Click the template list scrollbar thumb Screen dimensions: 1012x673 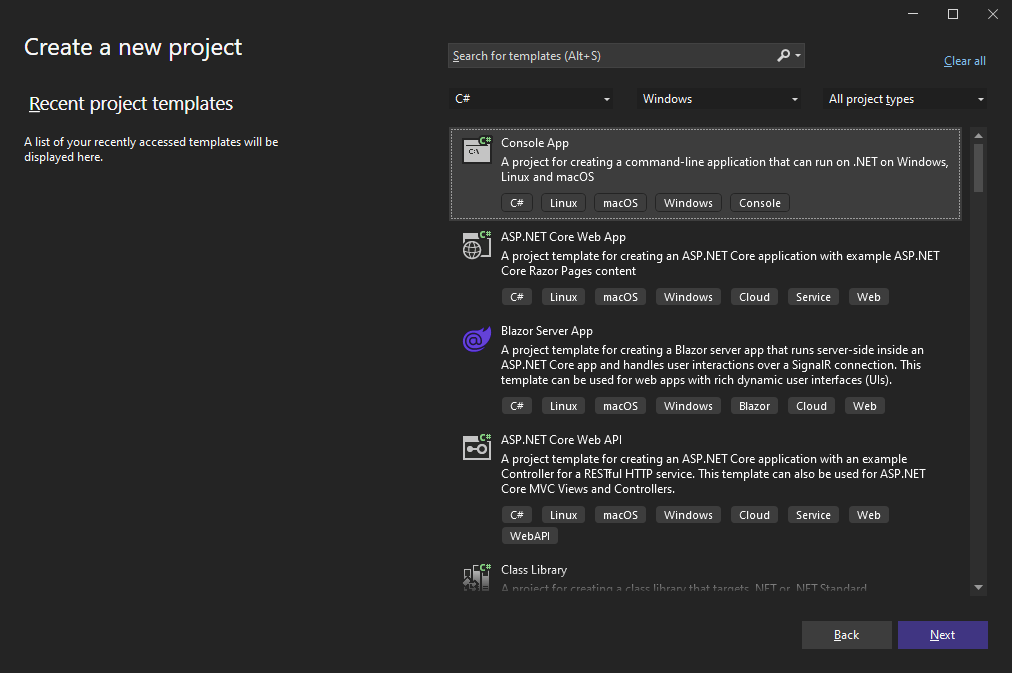click(978, 168)
